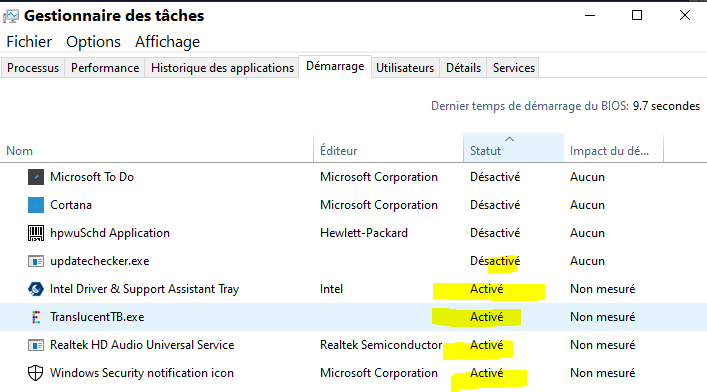Click the Windows Security shield icon
707x392 pixels.
pos(36,373)
